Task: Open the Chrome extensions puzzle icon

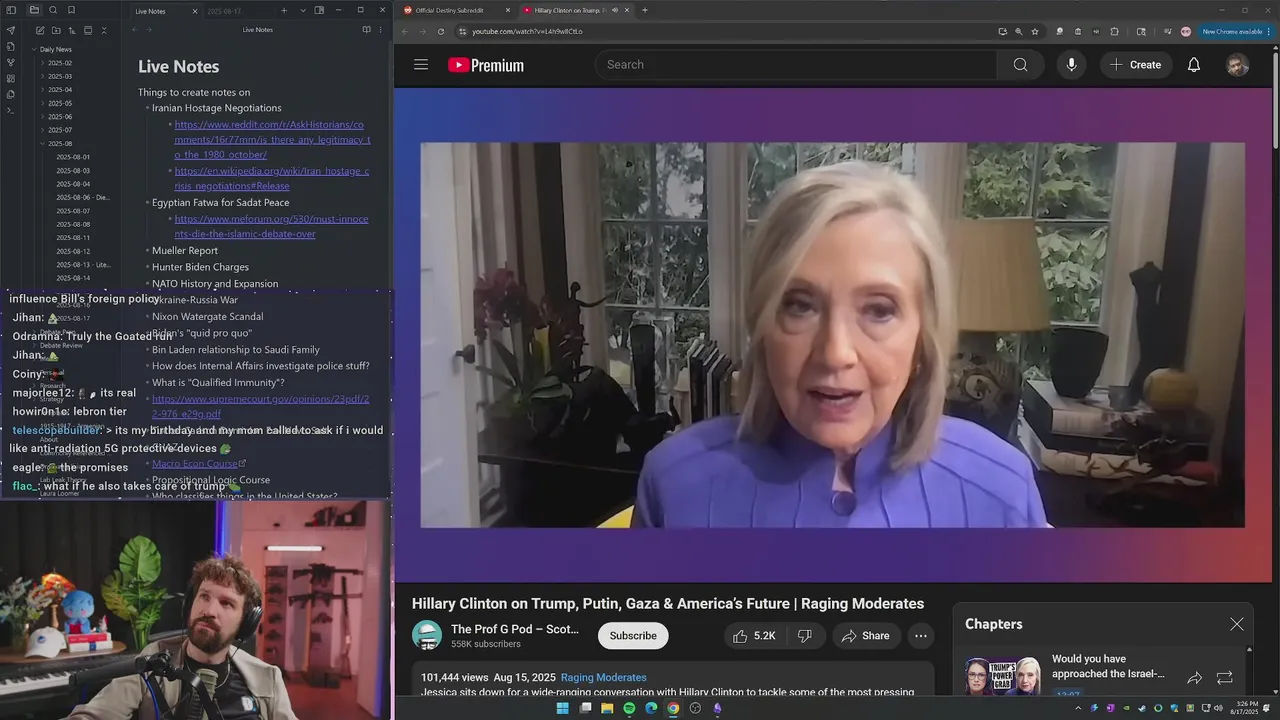Action: [1114, 31]
